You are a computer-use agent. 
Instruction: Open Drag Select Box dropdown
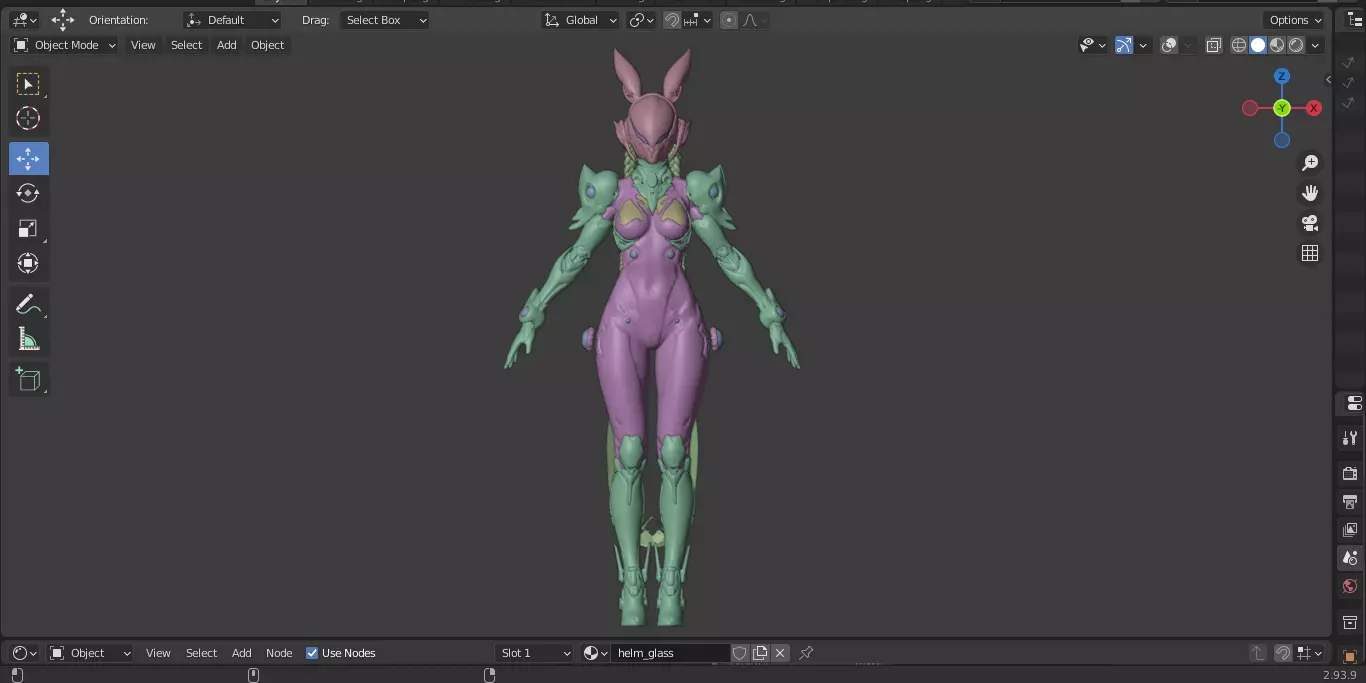[384, 20]
